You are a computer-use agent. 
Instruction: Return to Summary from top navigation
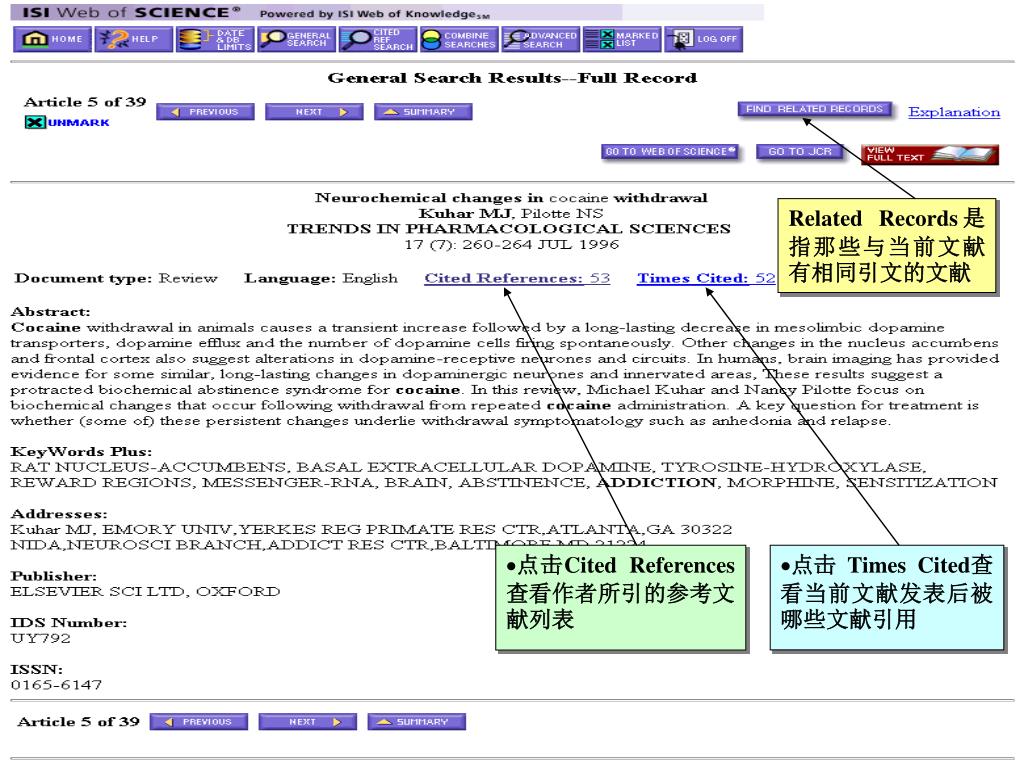pyautogui.click(x=423, y=112)
